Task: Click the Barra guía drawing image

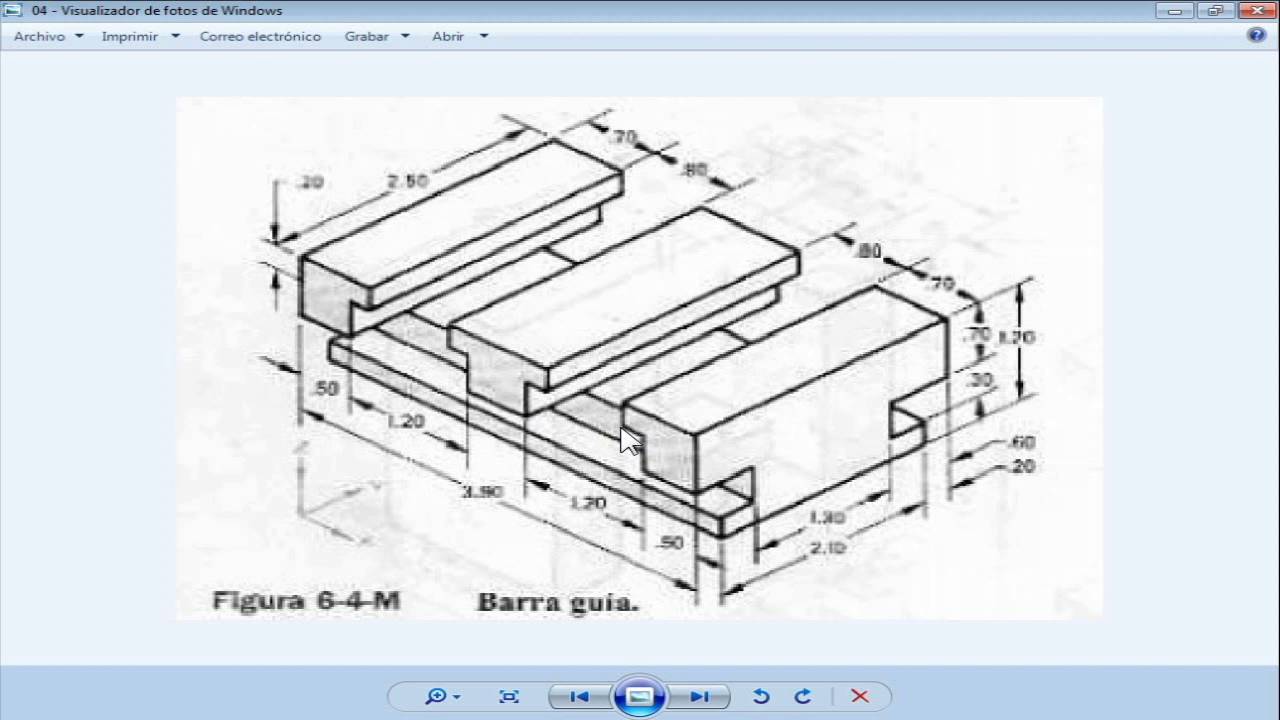Action: tap(640, 358)
